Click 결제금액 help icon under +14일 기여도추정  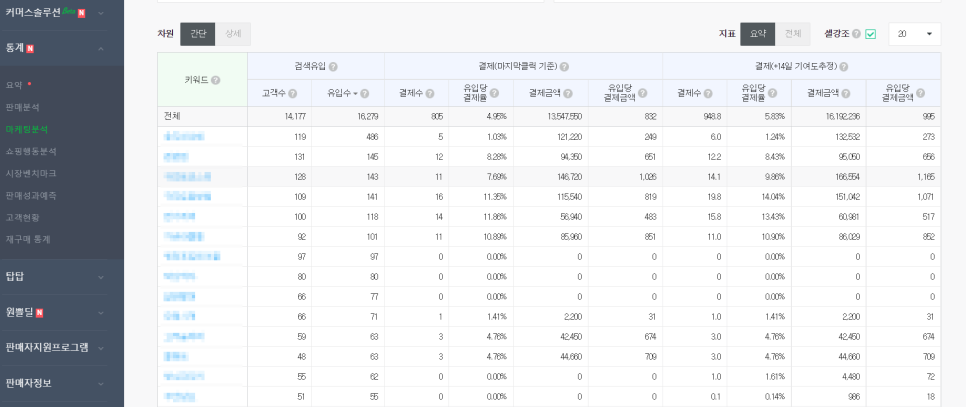point(846,94)
